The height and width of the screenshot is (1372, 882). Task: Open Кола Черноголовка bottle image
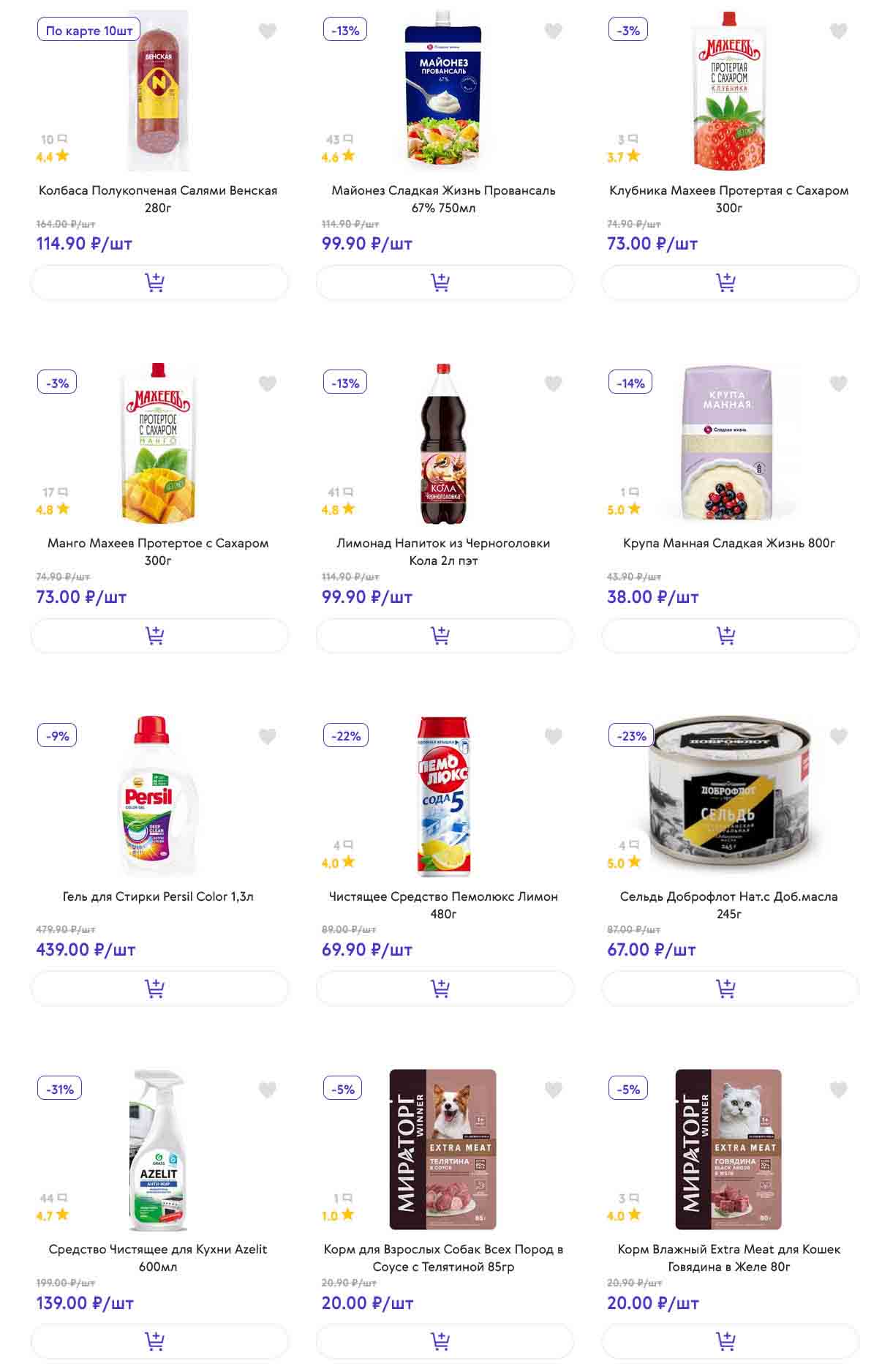443,443
